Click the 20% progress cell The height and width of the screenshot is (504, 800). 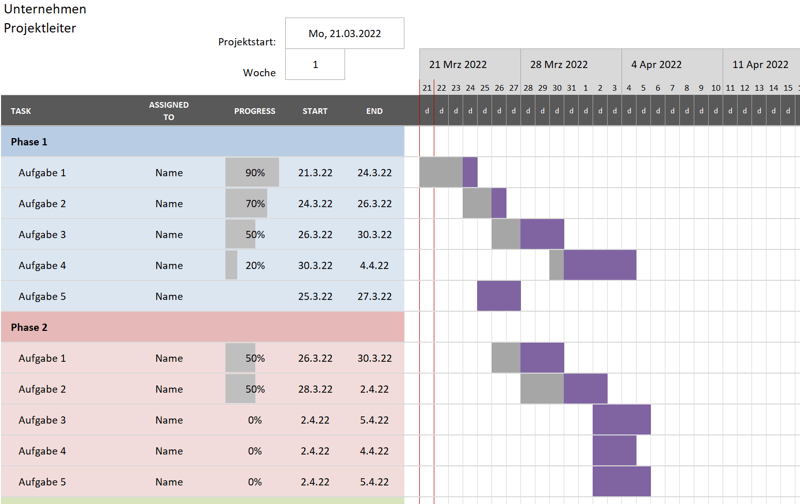[x=254, y=266]
